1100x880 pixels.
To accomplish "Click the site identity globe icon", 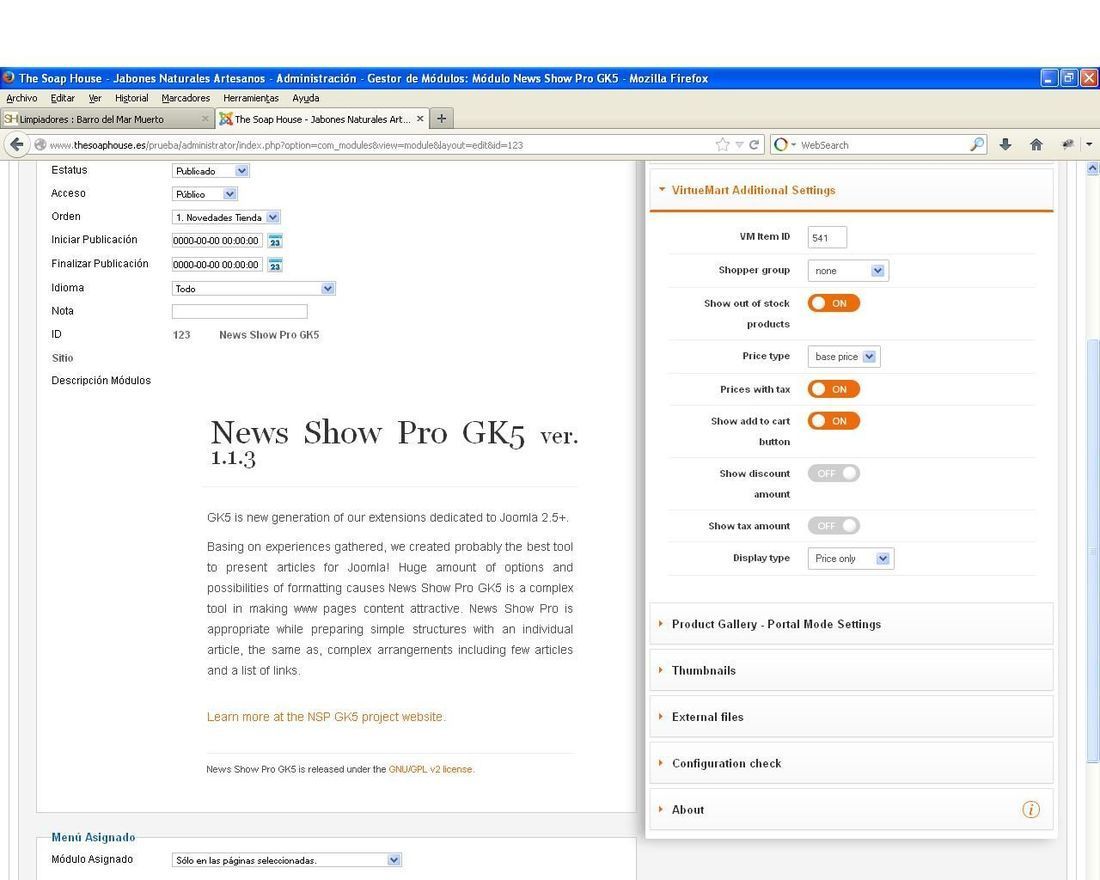I will pos(40,145).
